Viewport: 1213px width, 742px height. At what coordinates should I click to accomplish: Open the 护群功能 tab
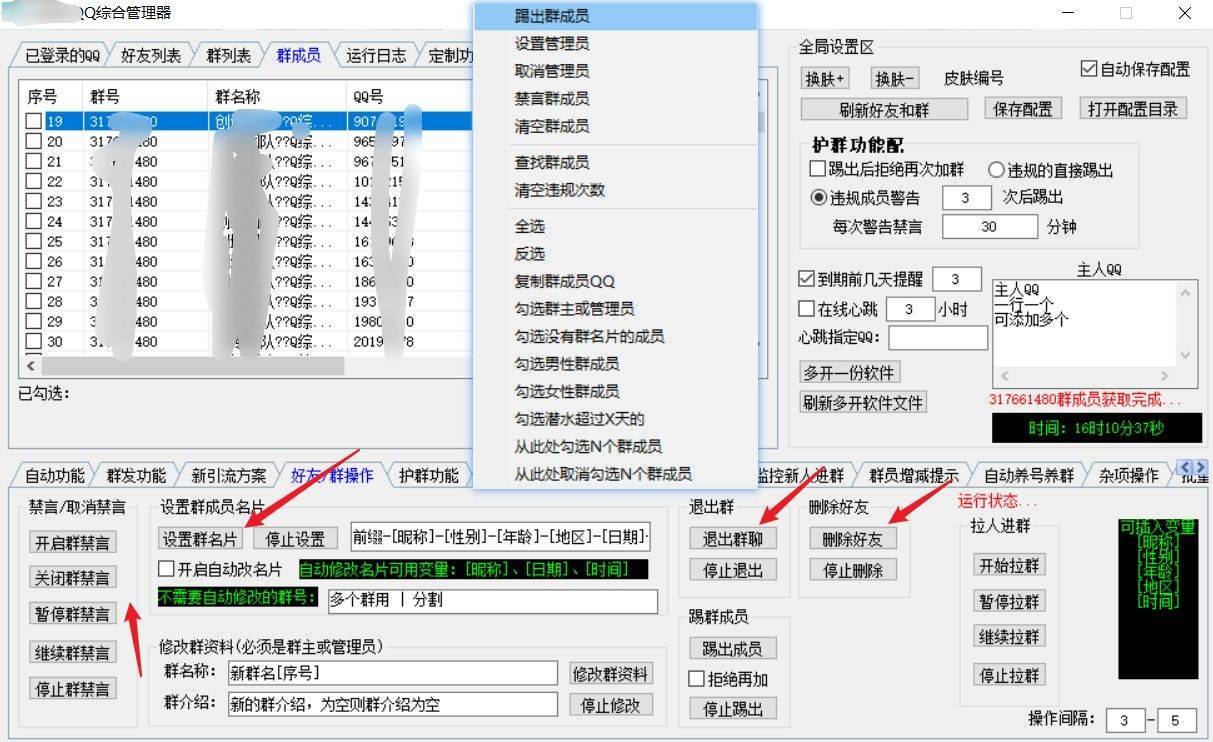coord(428,475)
